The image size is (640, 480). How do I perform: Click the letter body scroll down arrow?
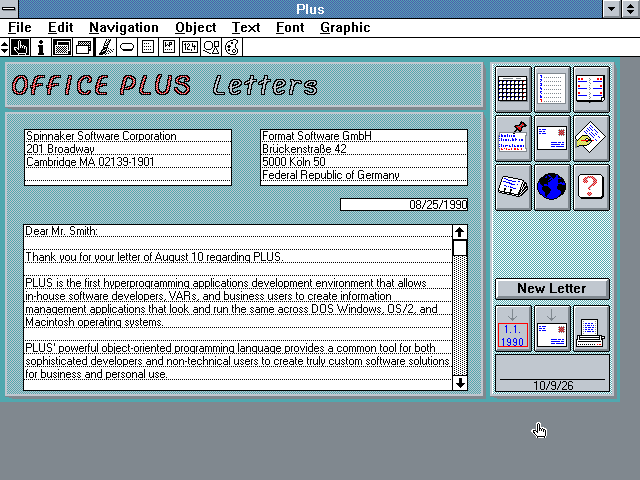460,383
